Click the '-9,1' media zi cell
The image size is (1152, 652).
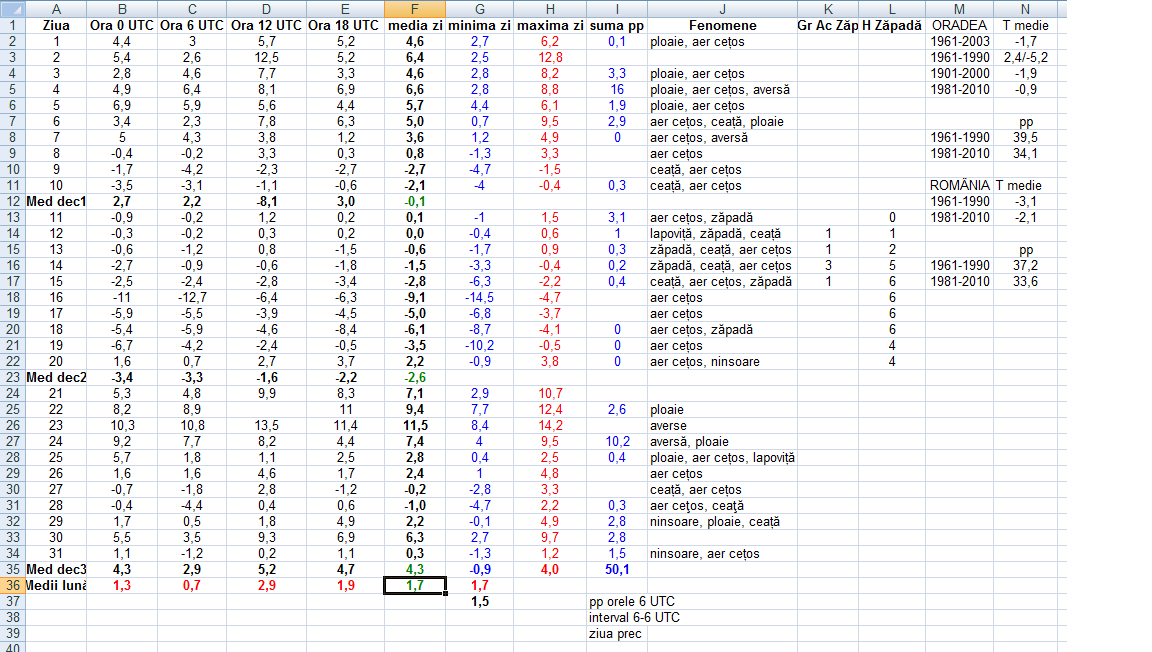pyautogui.click(x=414, y=298)
